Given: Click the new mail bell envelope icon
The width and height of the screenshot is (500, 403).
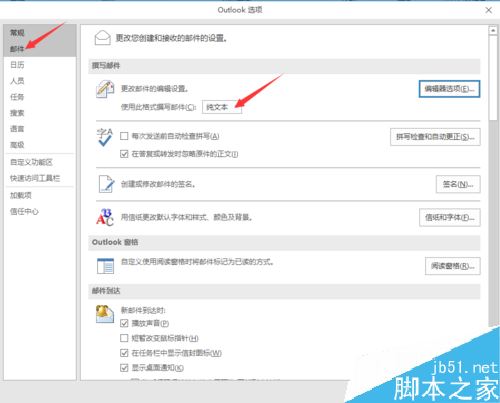Looking at the screenshot, I should click(x=105, y=314).
